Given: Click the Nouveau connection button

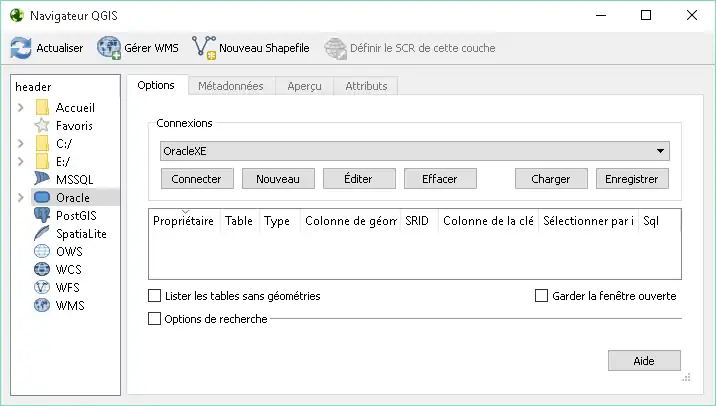Looking at the screenshot, I should [x=278, y=179].
